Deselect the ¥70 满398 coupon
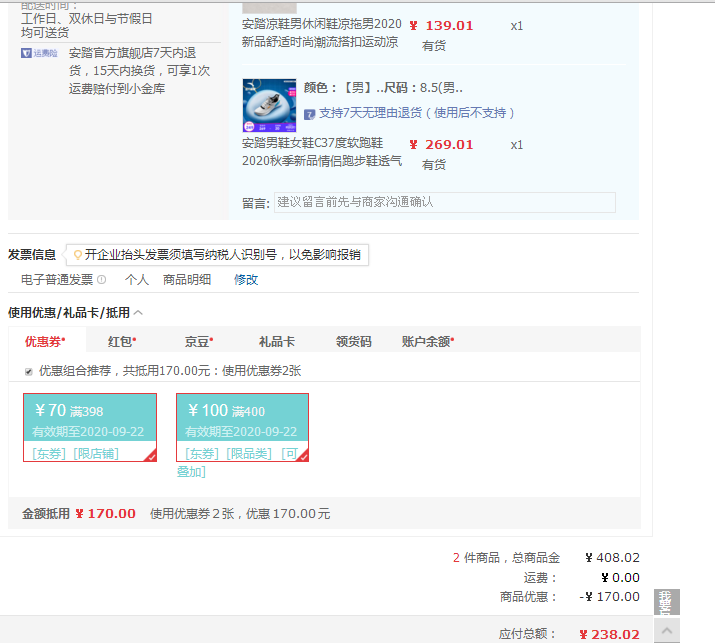 coord(90,427)
